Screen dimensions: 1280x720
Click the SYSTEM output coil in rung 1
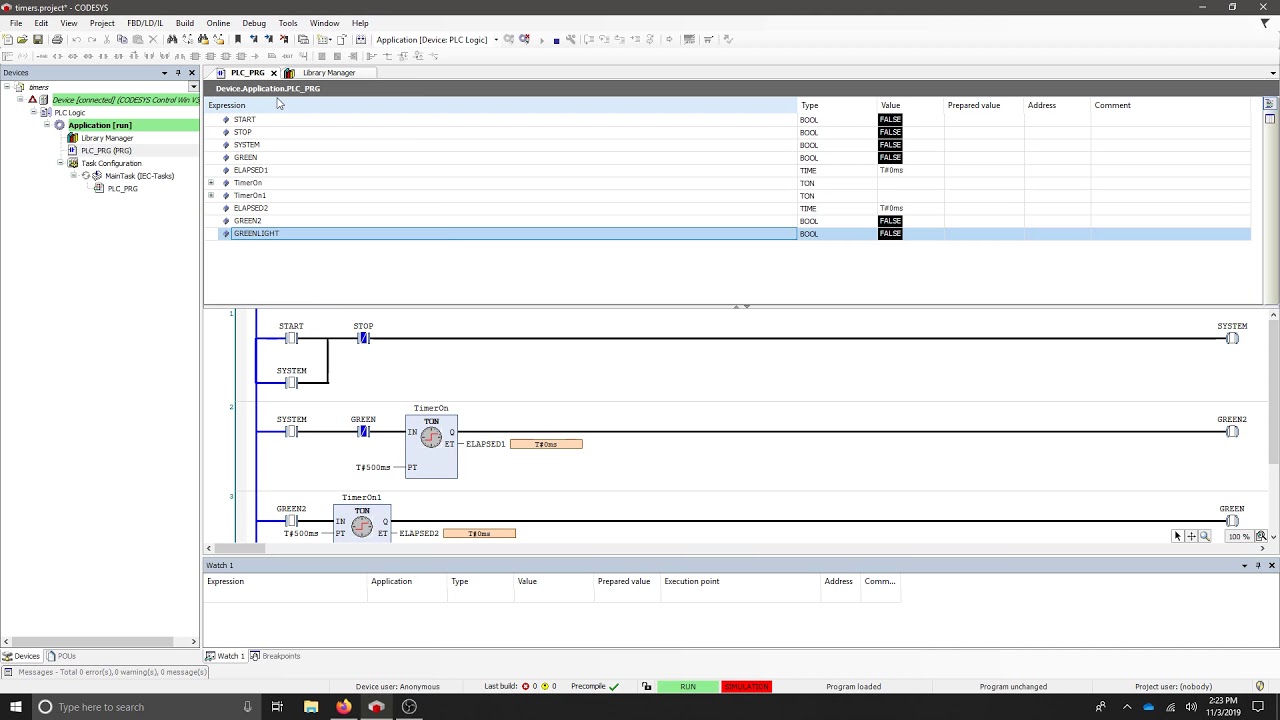click(1232, 338)
